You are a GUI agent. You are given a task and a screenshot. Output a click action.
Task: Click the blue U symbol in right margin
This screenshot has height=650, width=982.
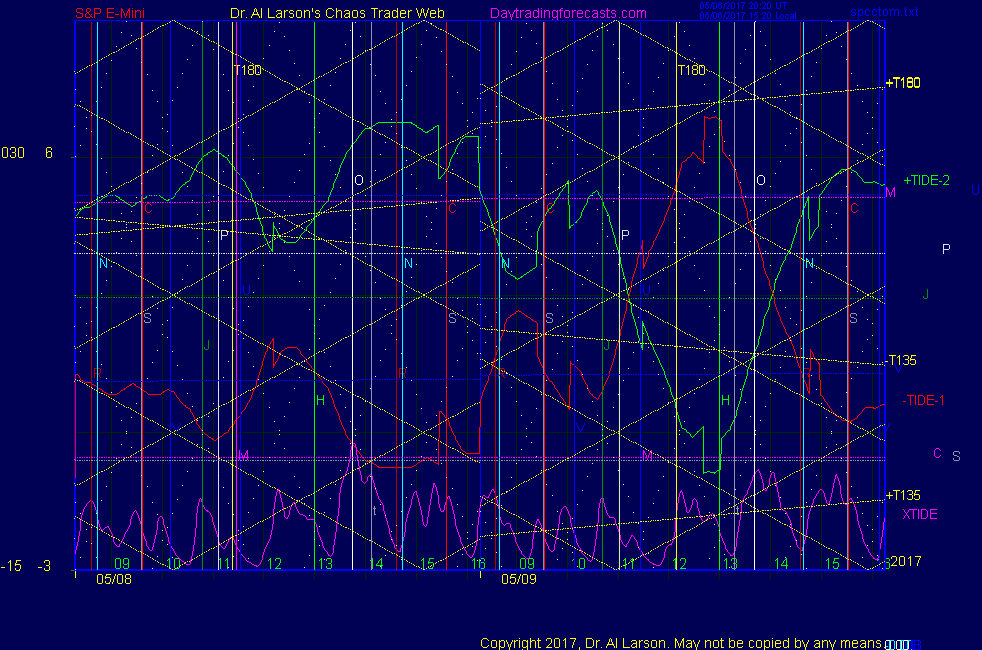click(x=975, y=189)
